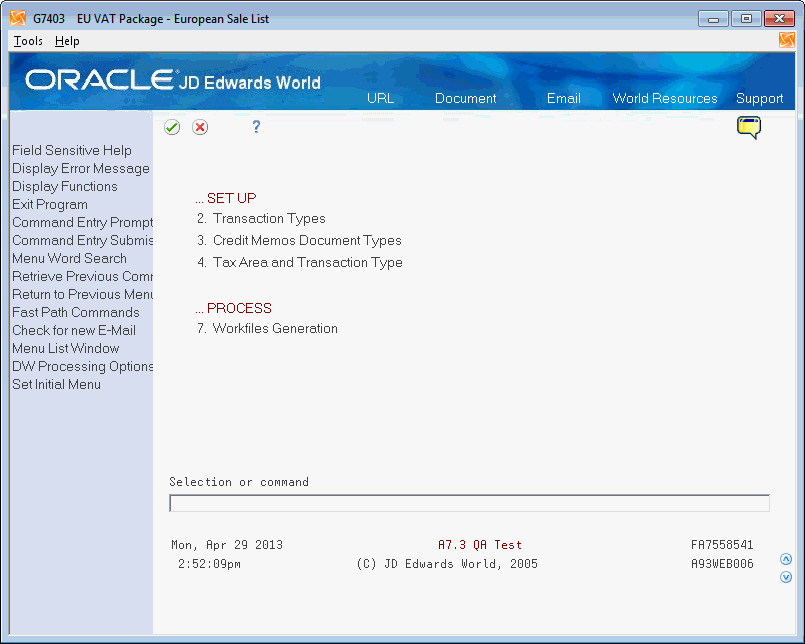The image size is (805, 644).
Task: Click the date Mon, Apr 29 2013
Action: pyautogui.click(x=227, y=545)
